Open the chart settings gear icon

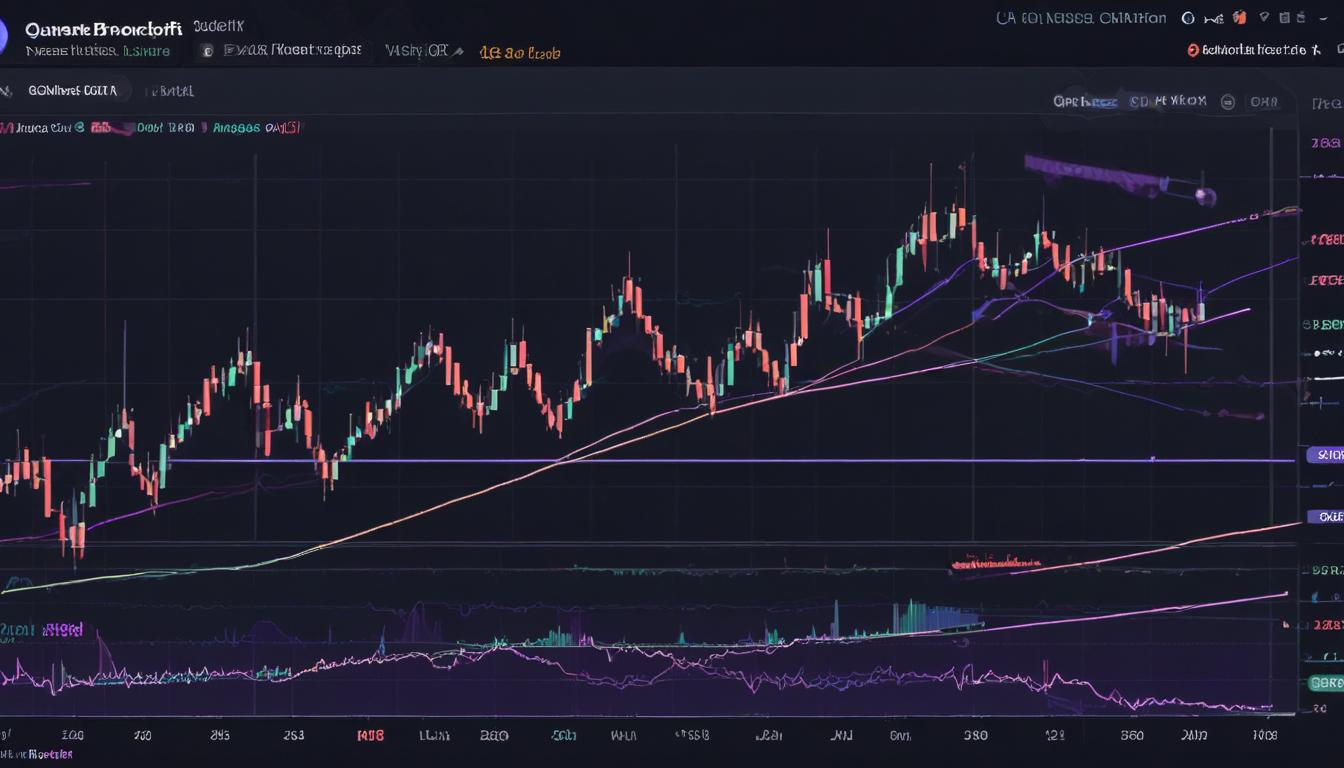coord(1287,18)
